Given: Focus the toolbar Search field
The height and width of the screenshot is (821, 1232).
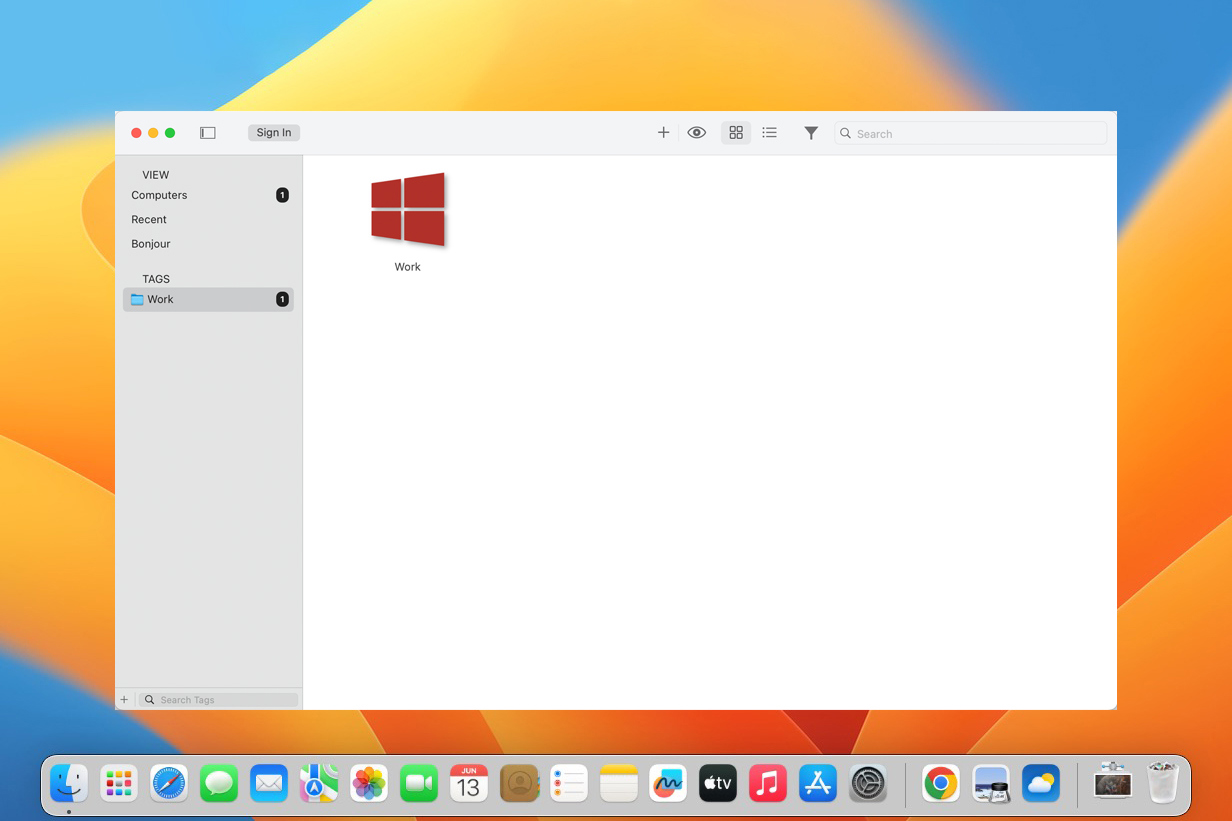Looking at the screenshot, I should pos(971,133).
